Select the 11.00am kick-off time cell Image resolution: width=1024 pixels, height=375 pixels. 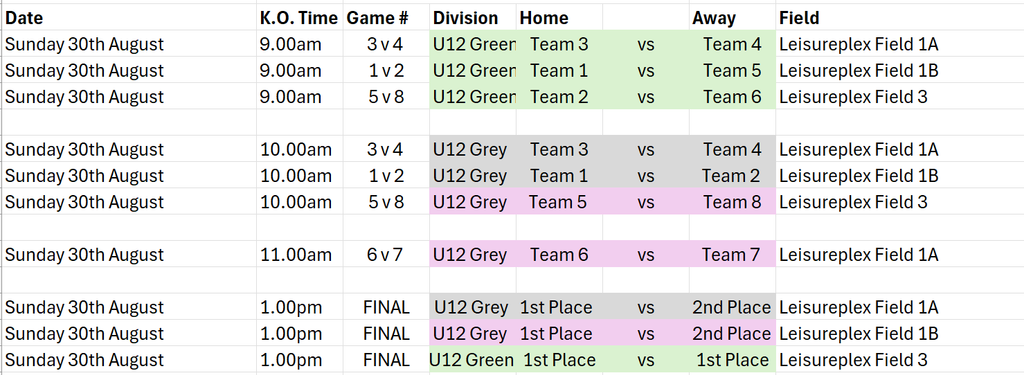click(300, 254)
